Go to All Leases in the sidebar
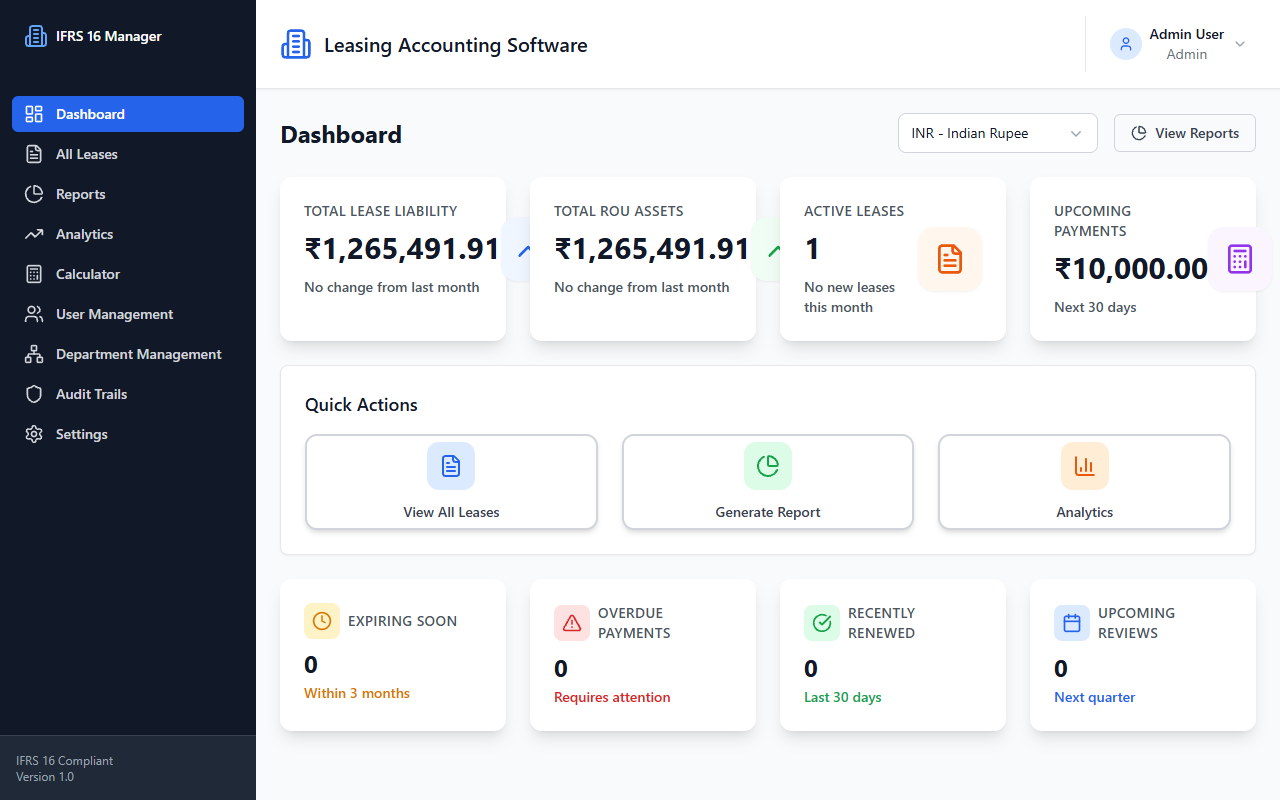Viewport: 1280px width, 800px height. pos(128,154)
